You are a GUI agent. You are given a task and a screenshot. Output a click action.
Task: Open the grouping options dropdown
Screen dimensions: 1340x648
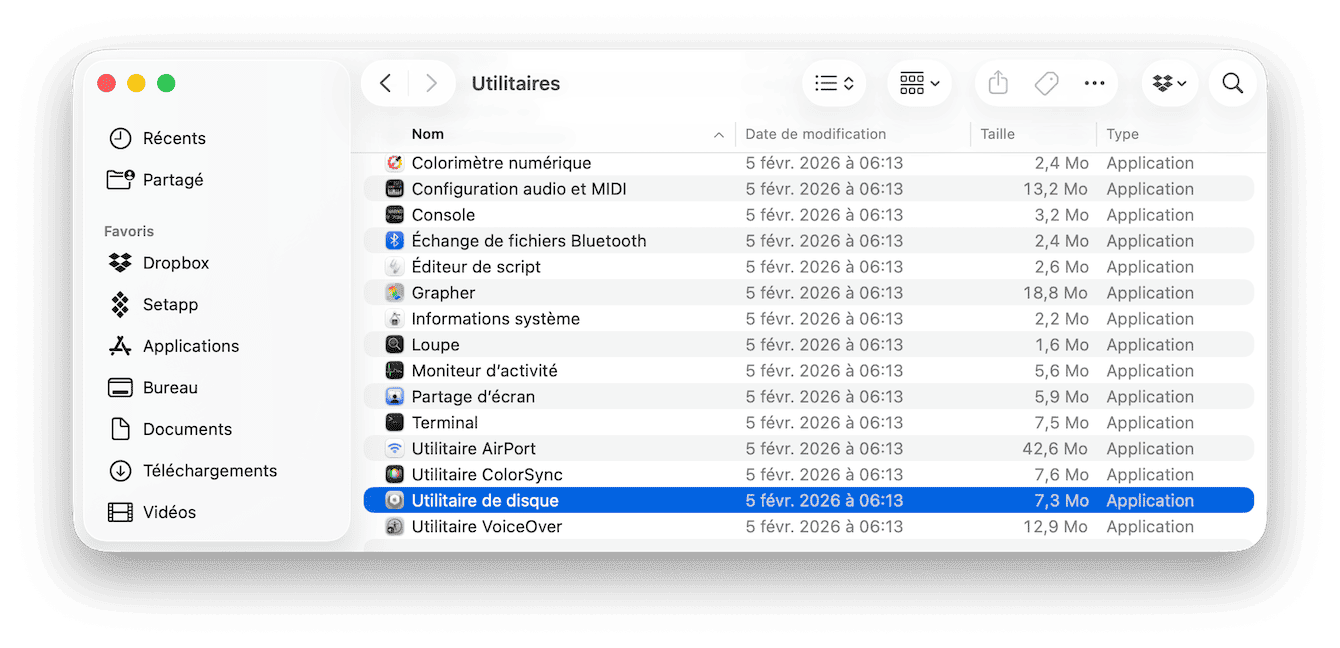pyautogui.click(x=919, y=83)
